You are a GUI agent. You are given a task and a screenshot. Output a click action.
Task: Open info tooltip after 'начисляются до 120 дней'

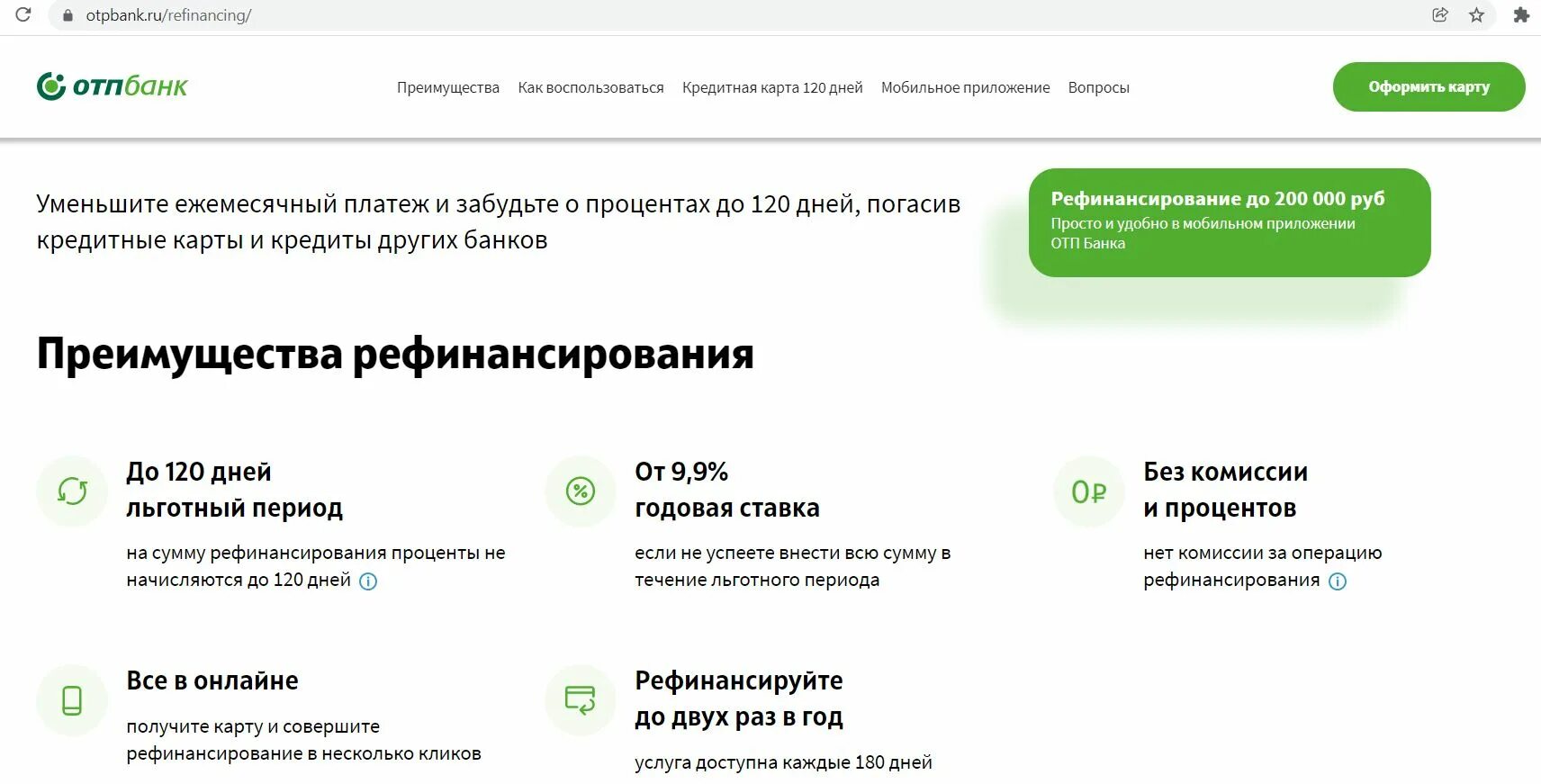pos(368,581)
